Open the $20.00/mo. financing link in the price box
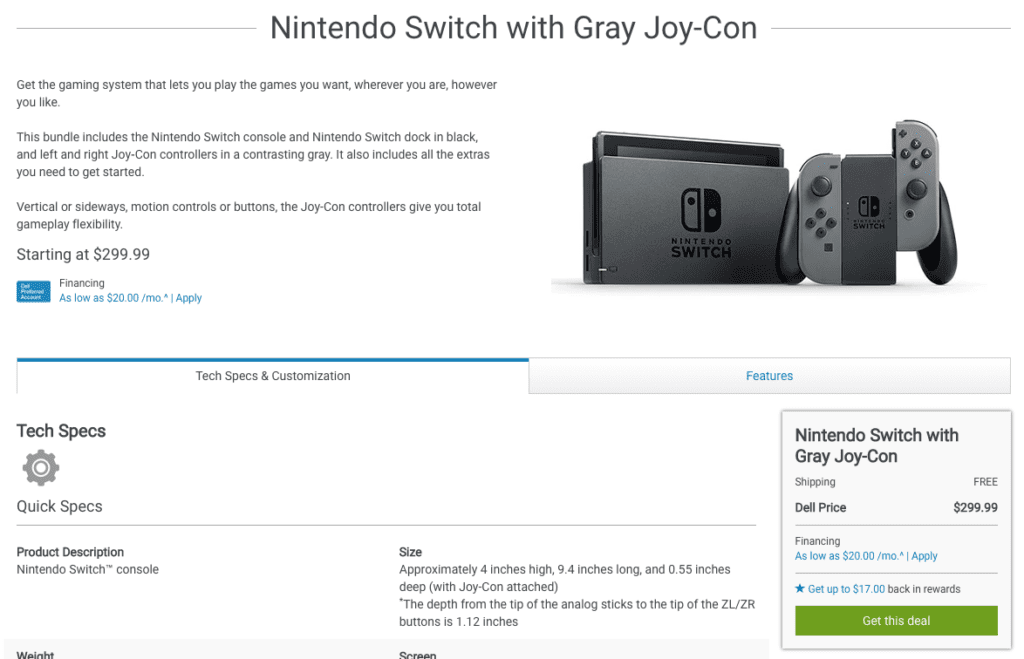 (x=849, y=556)
